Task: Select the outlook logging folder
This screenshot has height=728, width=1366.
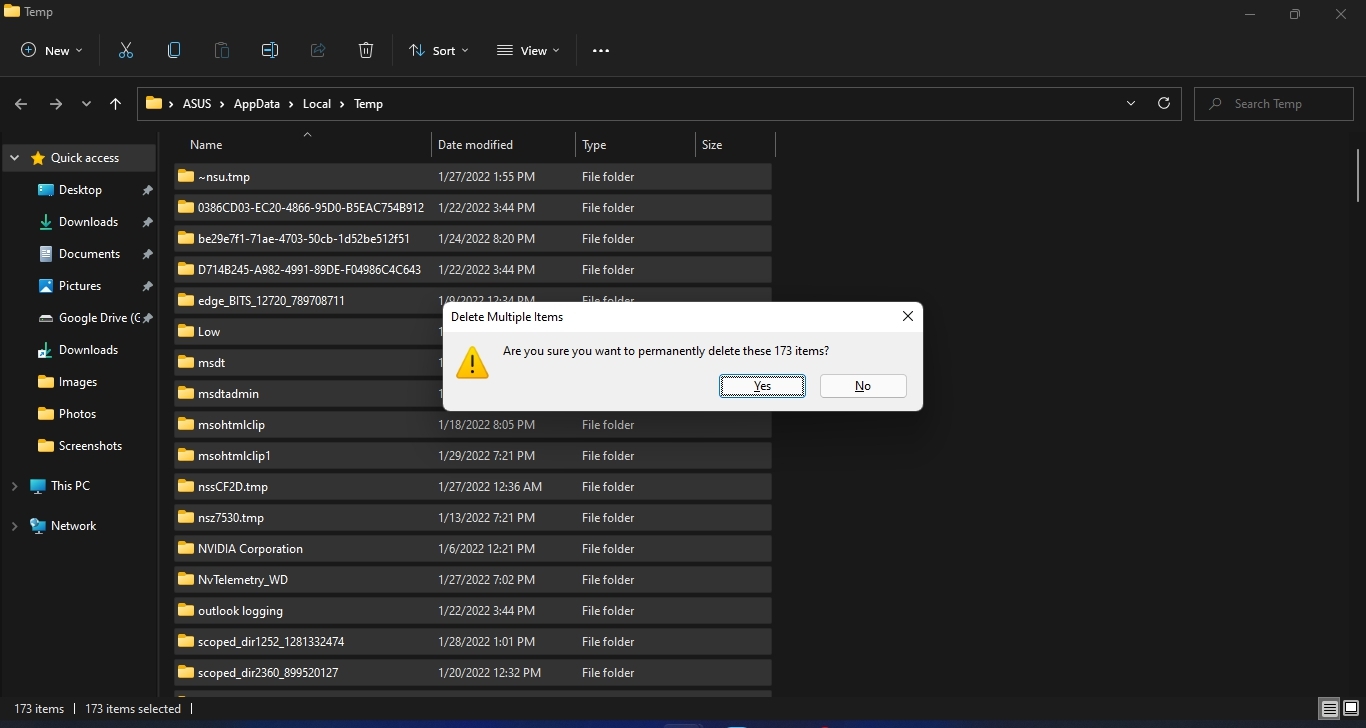Action: (473, 610)
